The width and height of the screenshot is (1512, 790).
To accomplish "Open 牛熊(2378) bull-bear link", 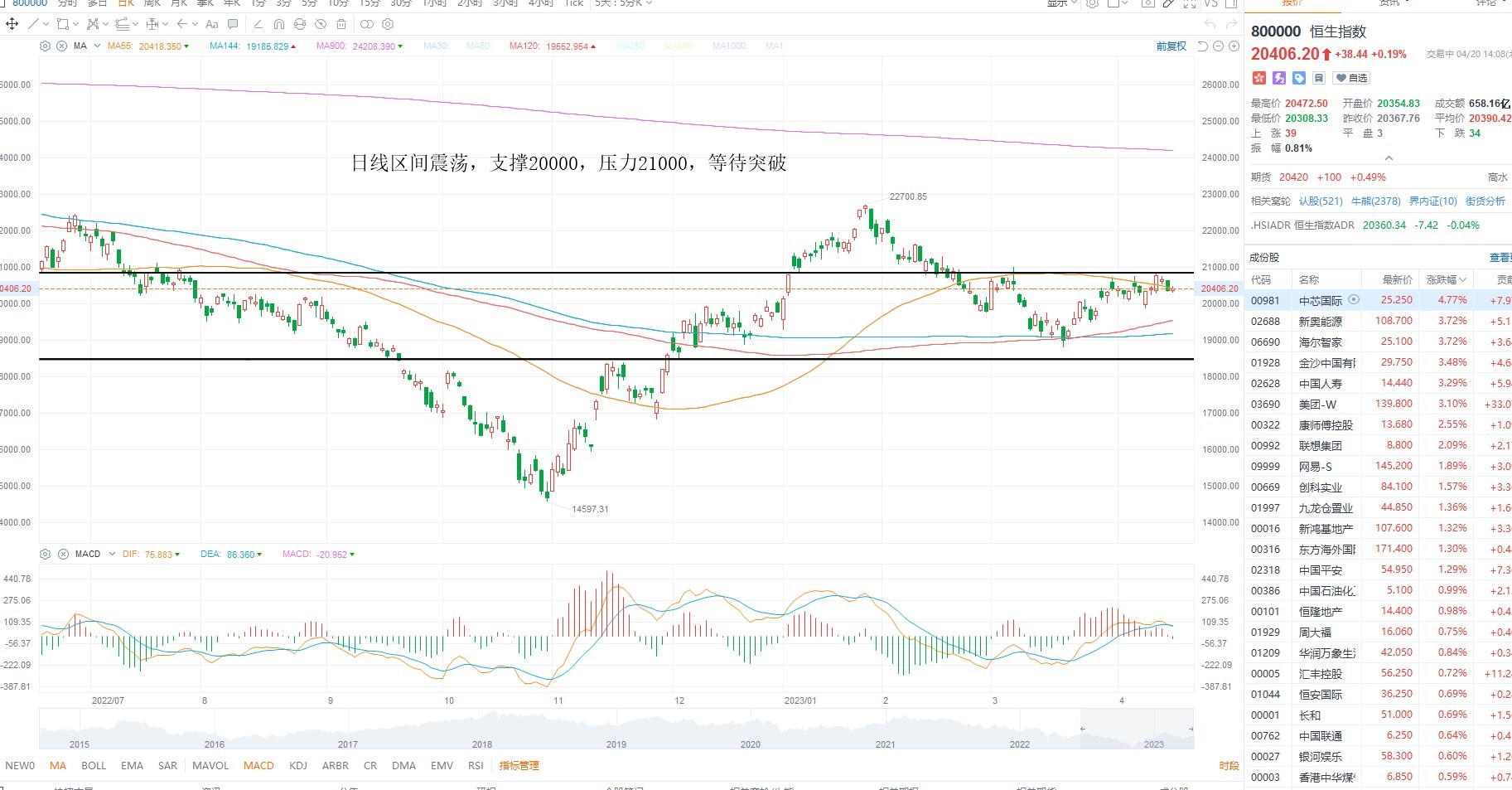I will pyautogui.click(x=1376, y=201).
